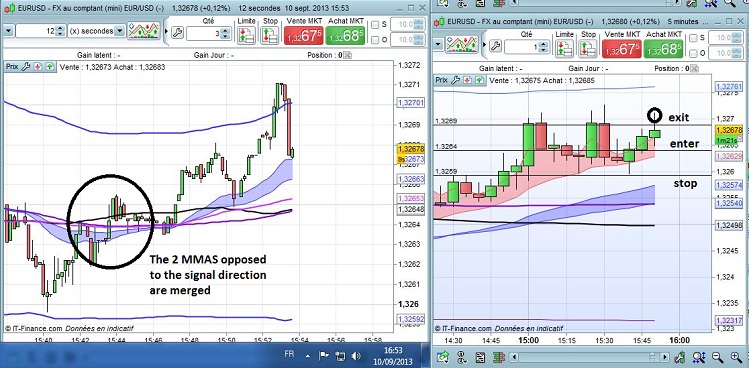
Task: Click the Prix panel label in left chart
Action: (12, 67)
